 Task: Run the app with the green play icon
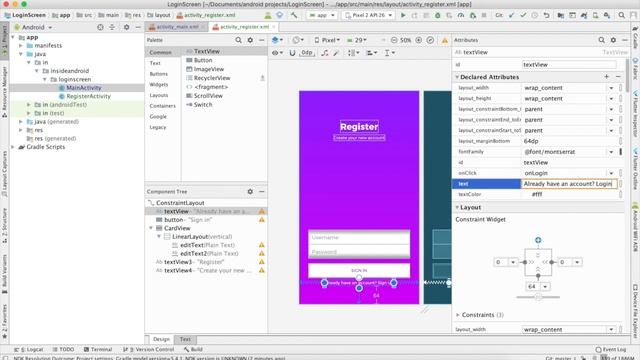[x=403, y=15]
